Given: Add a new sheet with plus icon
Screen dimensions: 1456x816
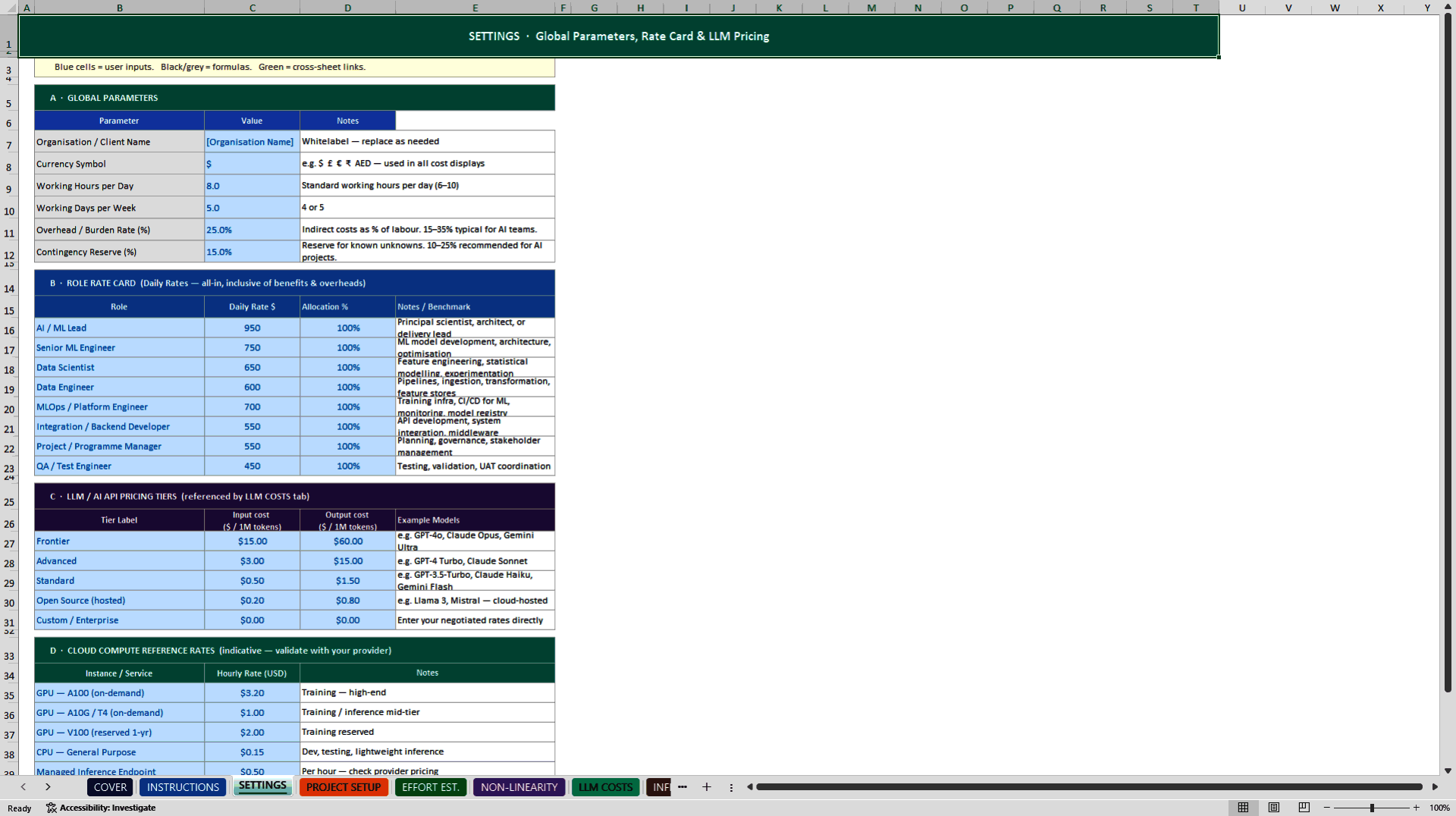Looking at the screenshot, I should [707, 787].
